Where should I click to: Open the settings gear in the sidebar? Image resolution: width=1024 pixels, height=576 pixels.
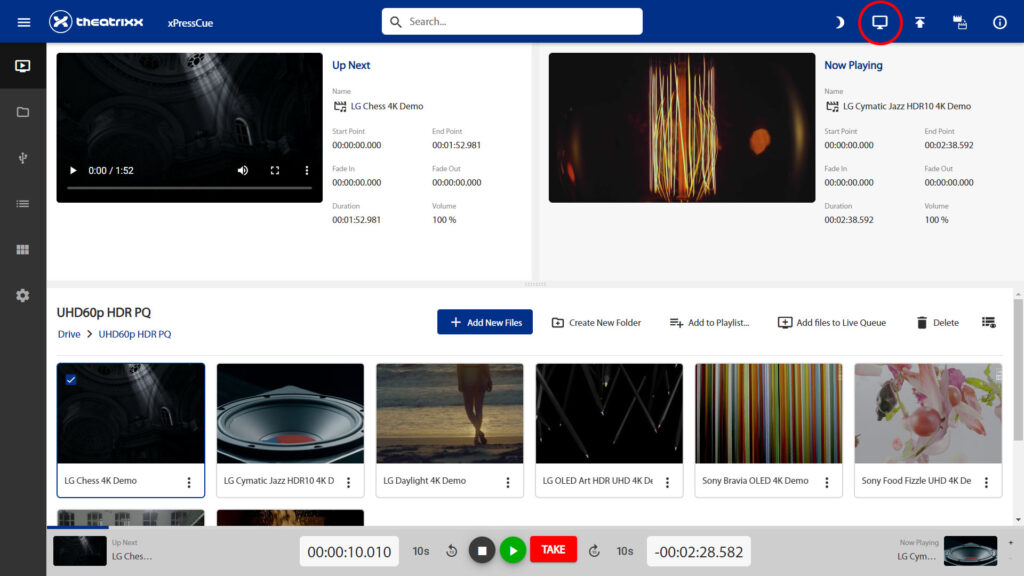coord(22,295)
